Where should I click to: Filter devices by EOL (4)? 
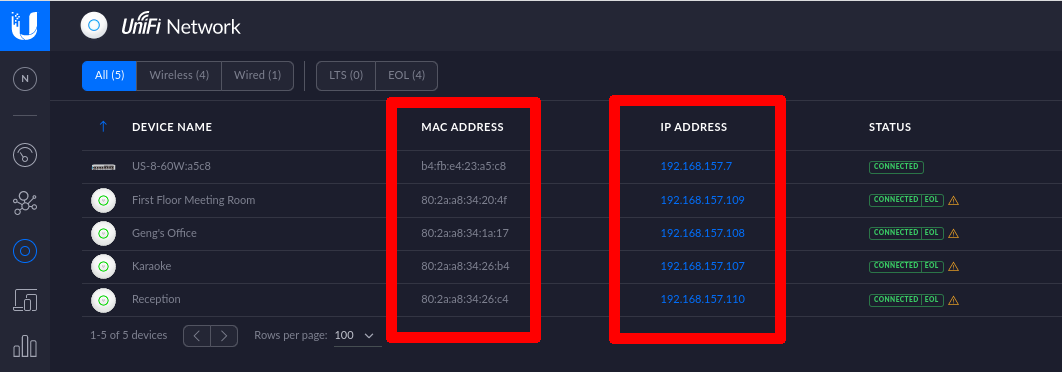pyautogui.click(x=406, y=76)
